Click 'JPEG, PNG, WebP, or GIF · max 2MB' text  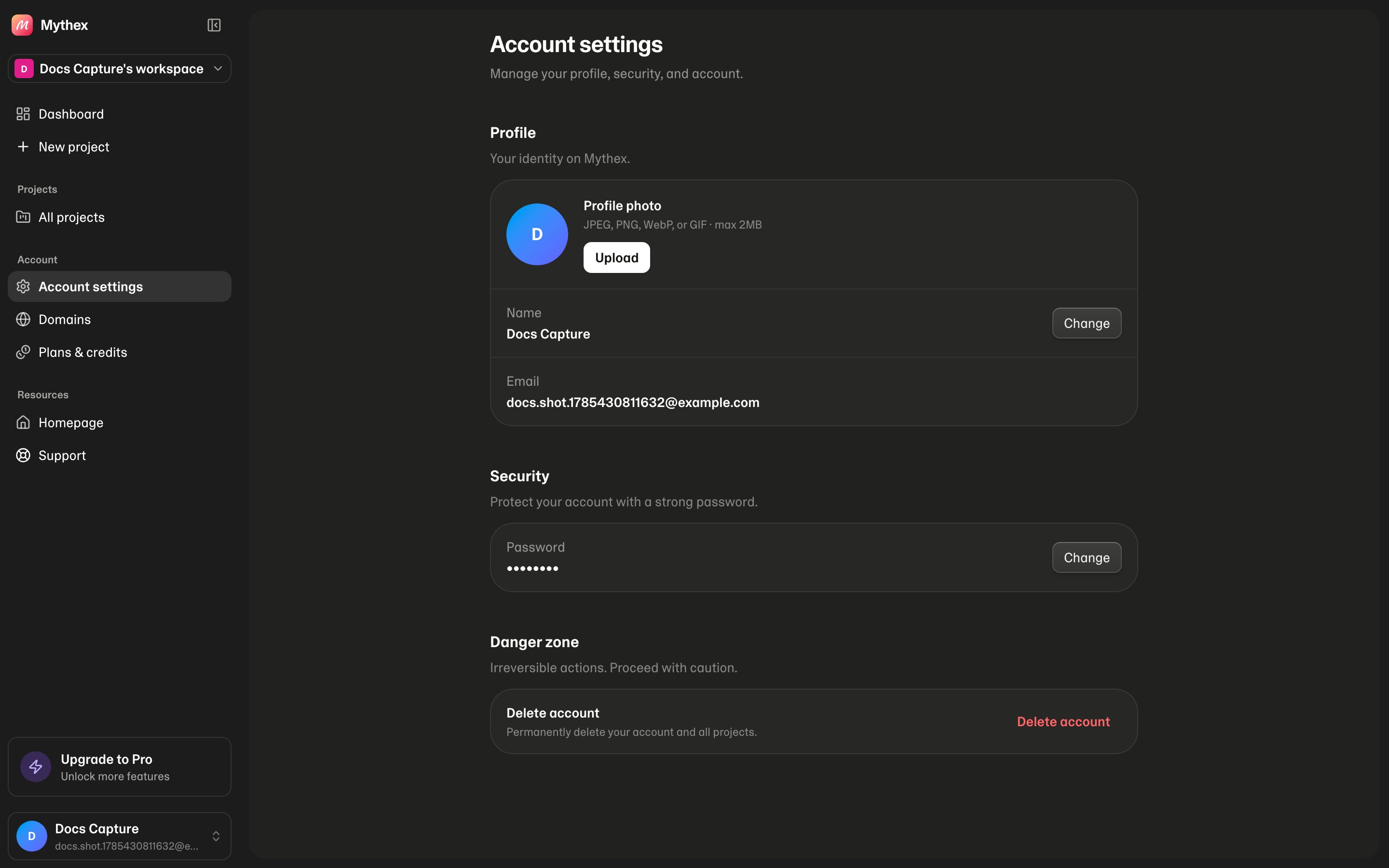[673, 224]
